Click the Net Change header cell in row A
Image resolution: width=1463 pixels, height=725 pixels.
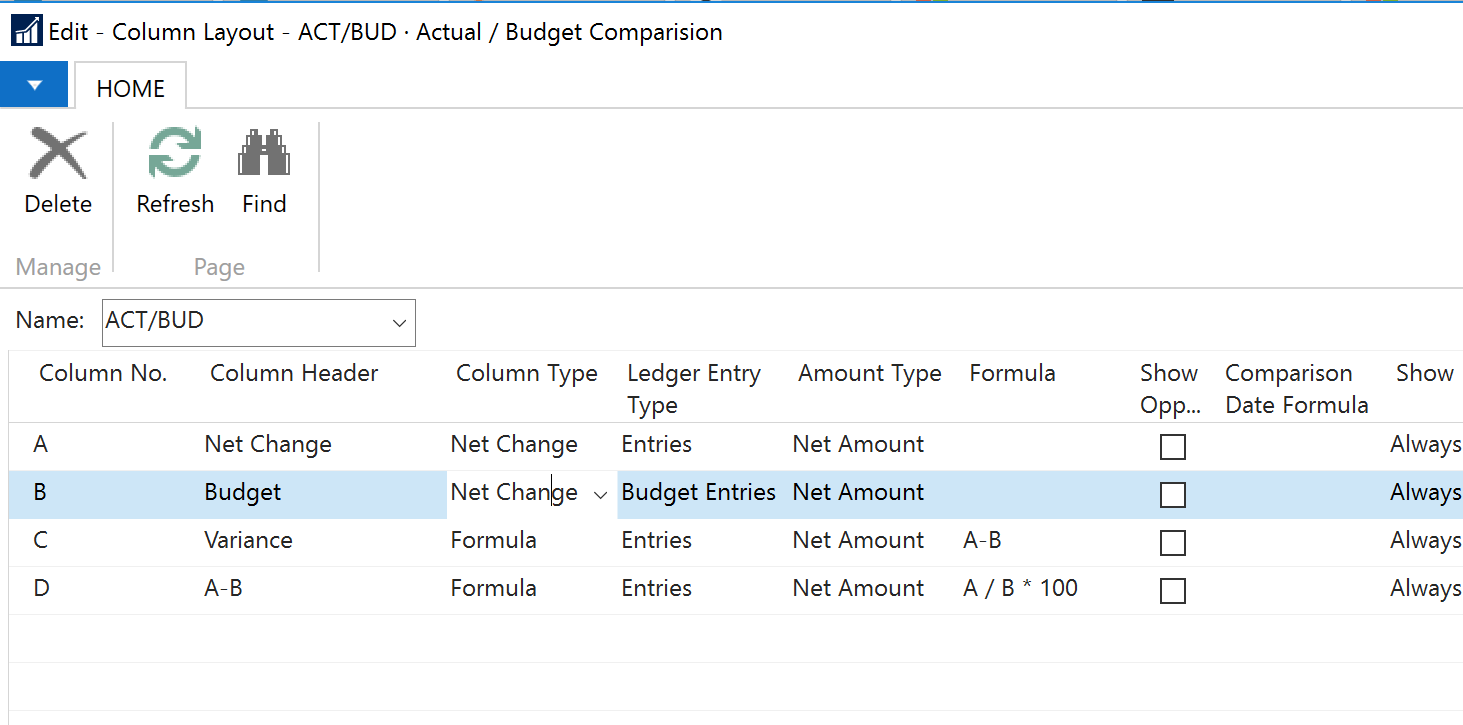tap(268, 444)
